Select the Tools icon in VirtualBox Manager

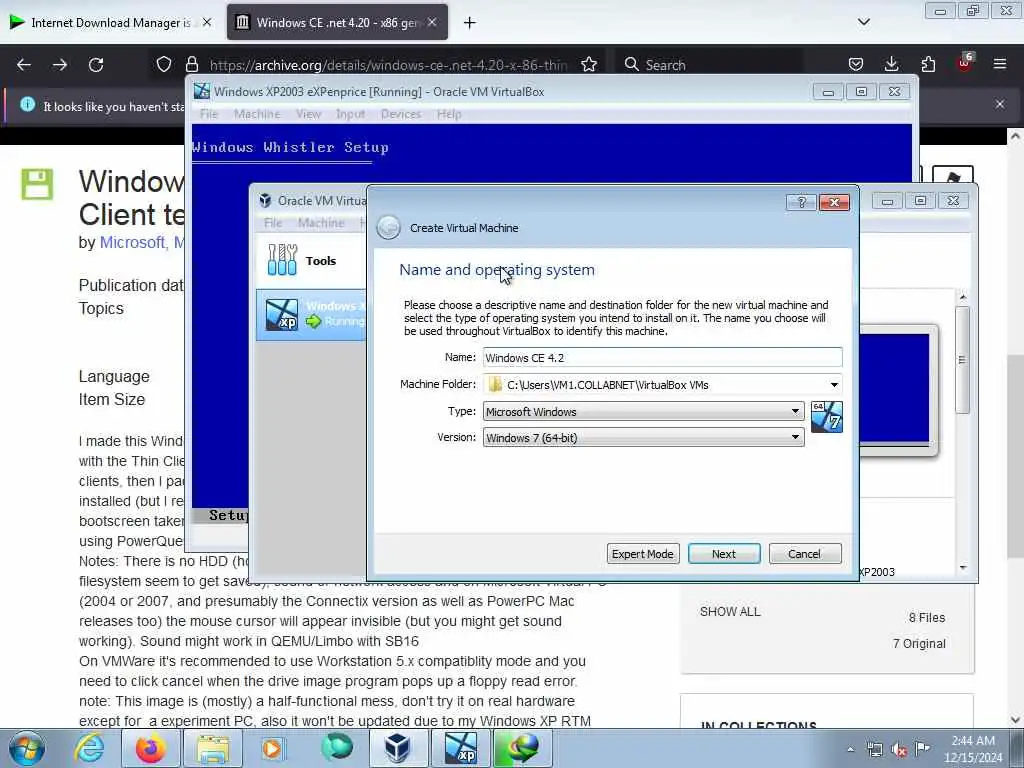click(282, 260)
